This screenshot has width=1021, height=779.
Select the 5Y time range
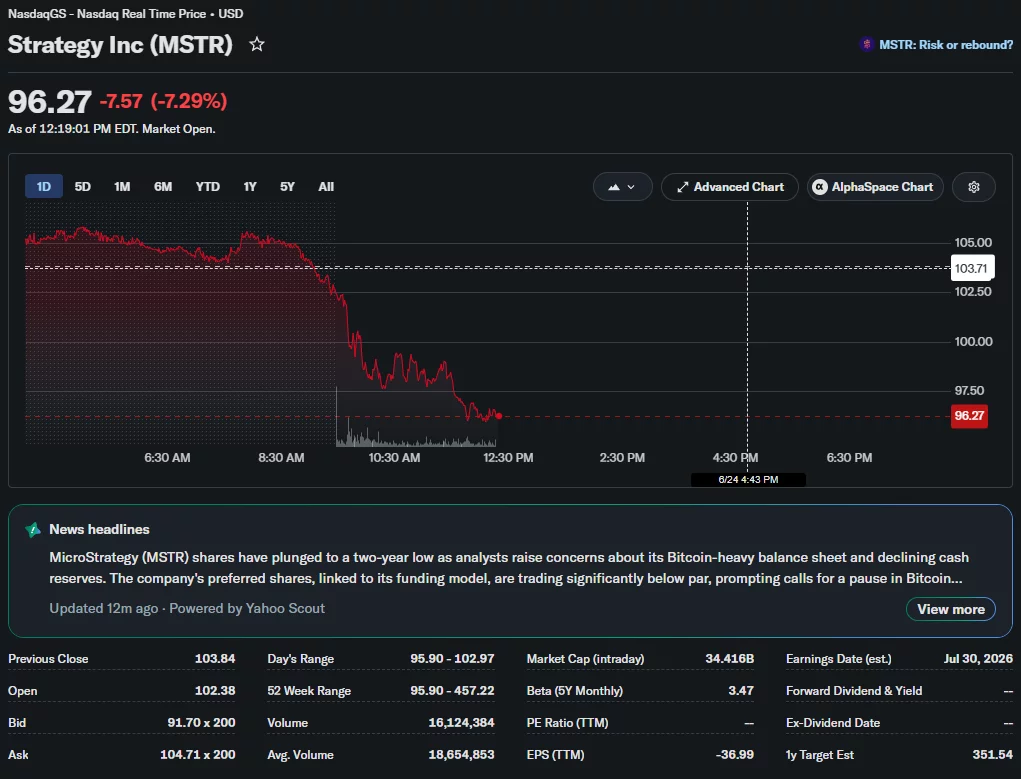[x=287, y=187]
